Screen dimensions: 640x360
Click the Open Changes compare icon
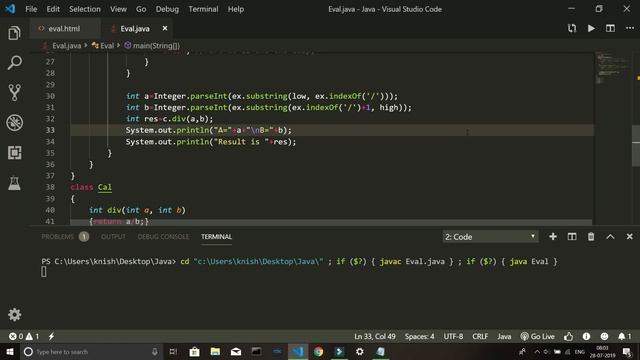572,28
